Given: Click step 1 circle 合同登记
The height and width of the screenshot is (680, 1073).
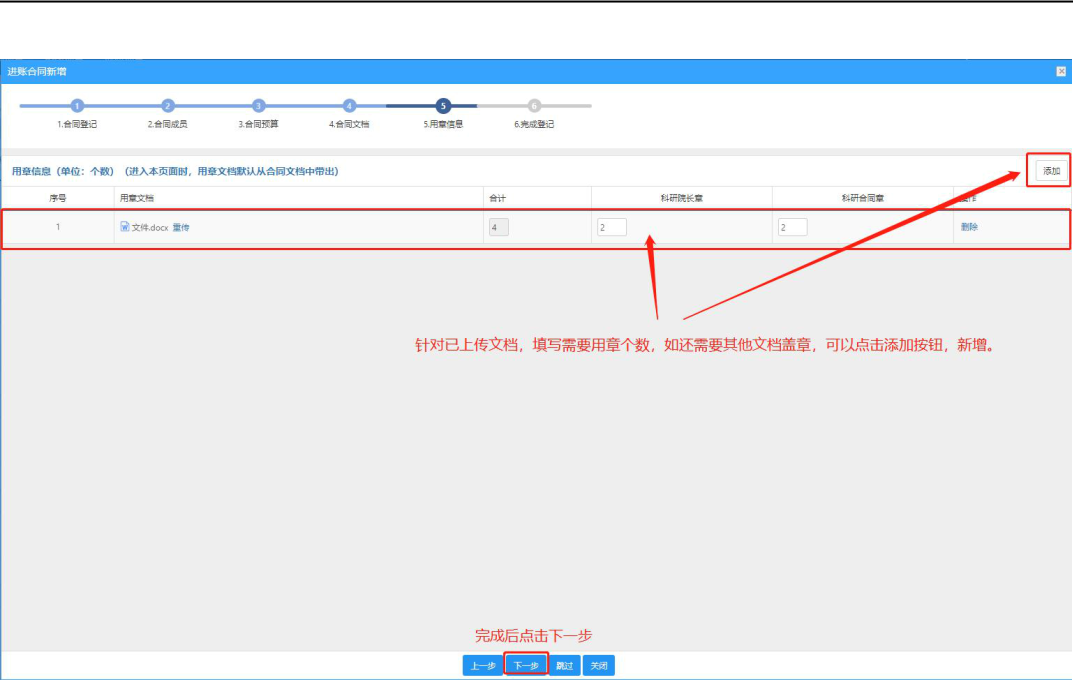Looking at the screenshot, I should coord(77,106).
